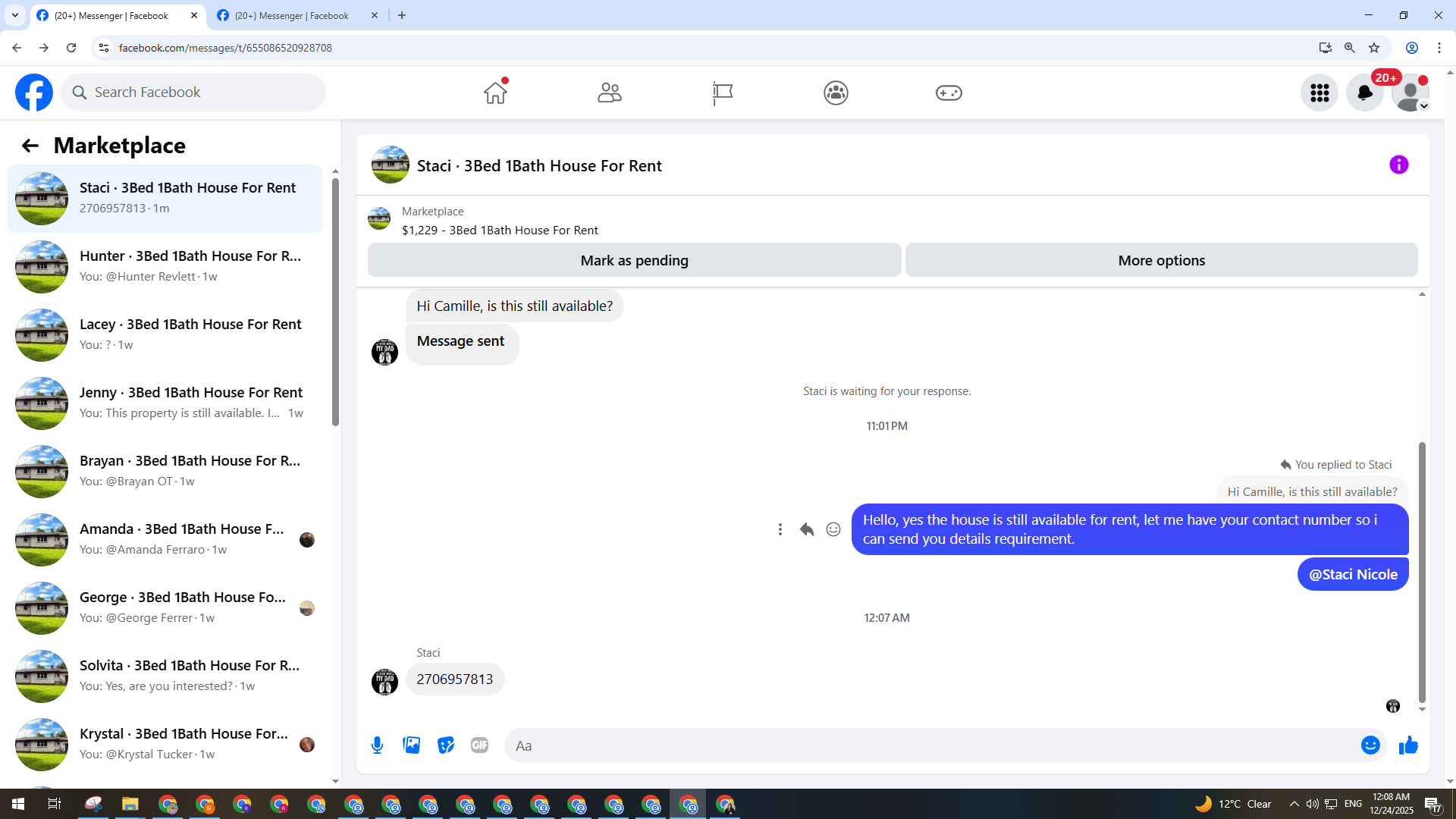React to message with smiley icon

coord(833,529)
